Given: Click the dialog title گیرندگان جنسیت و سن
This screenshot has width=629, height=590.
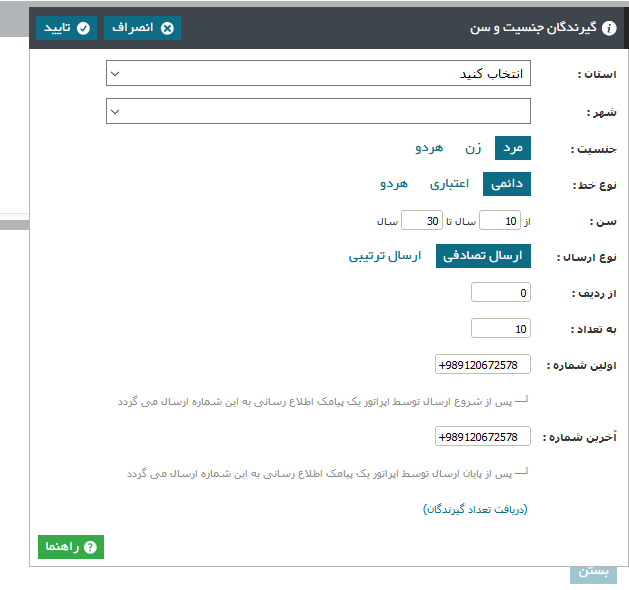Looking at the screenshot, I should [x=533, y=28].
